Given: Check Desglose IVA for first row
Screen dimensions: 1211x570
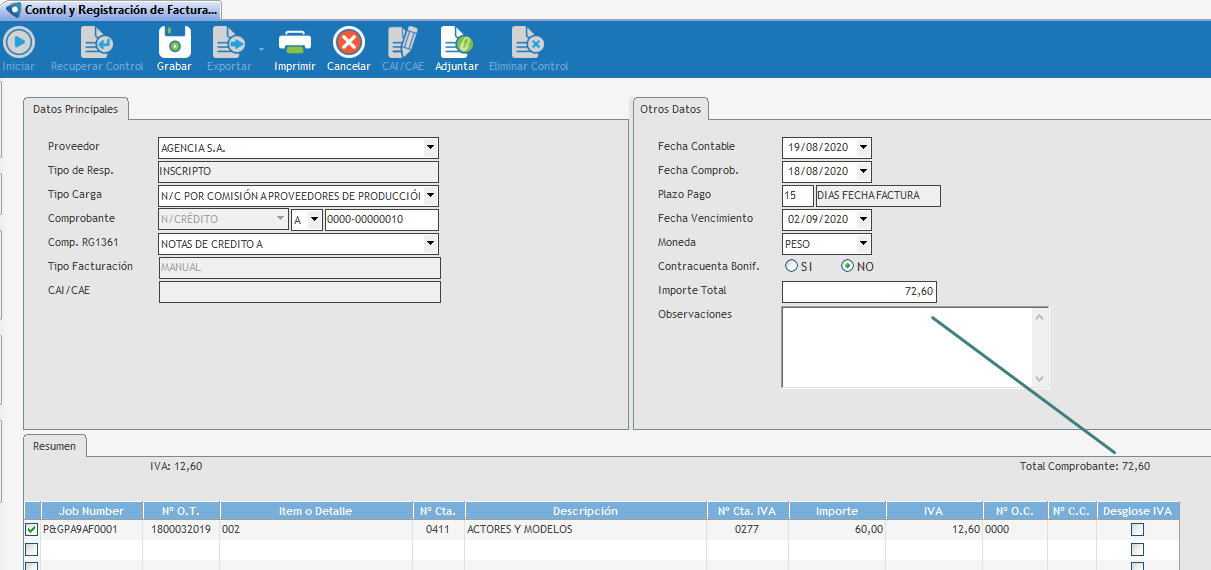Looking at the screenshot, I should coord(1138,530).
